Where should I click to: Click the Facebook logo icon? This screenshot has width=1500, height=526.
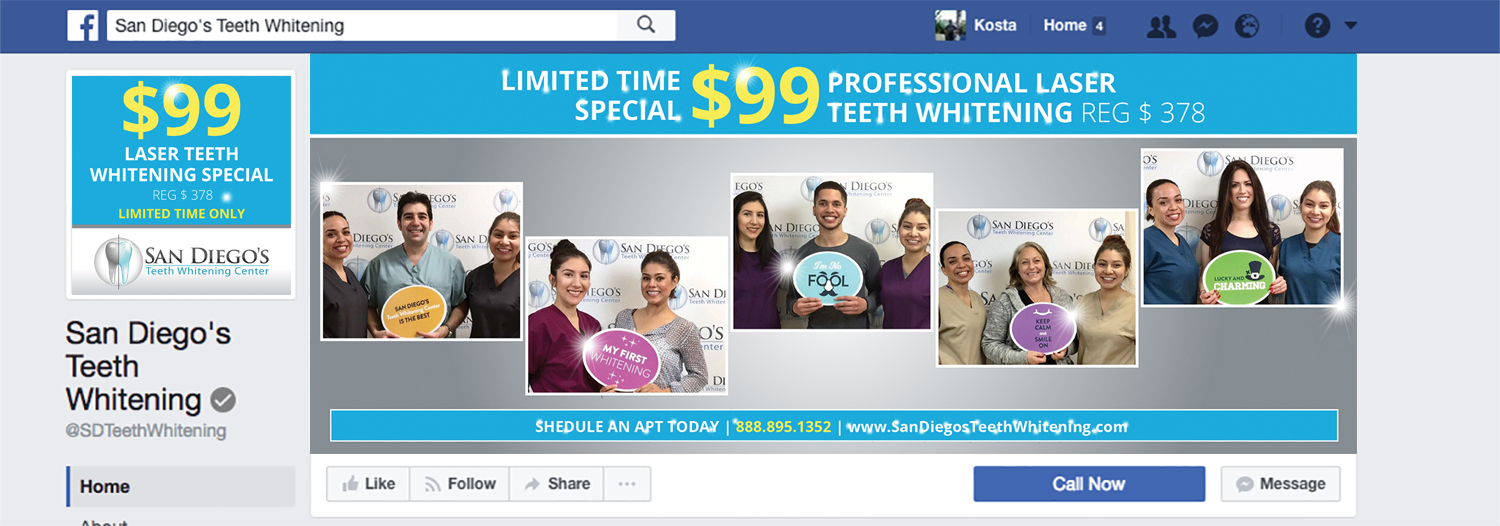pos(83,25)
